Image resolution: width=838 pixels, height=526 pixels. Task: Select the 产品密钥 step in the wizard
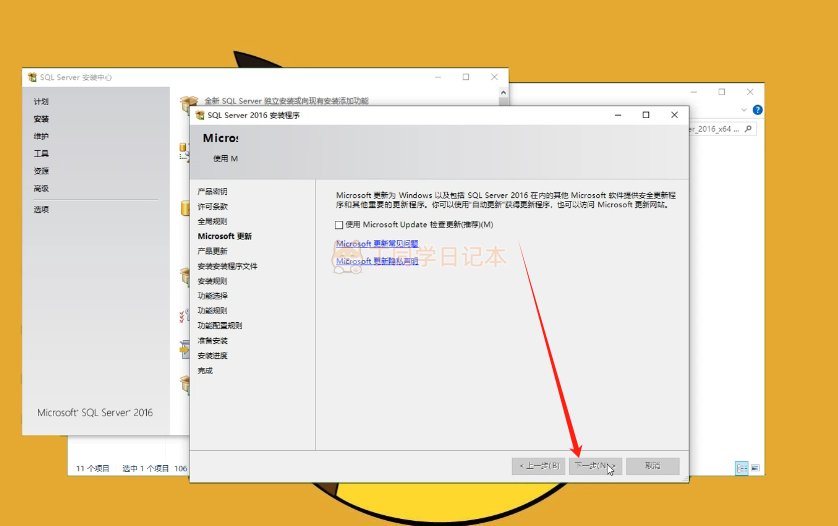[212, 191]
